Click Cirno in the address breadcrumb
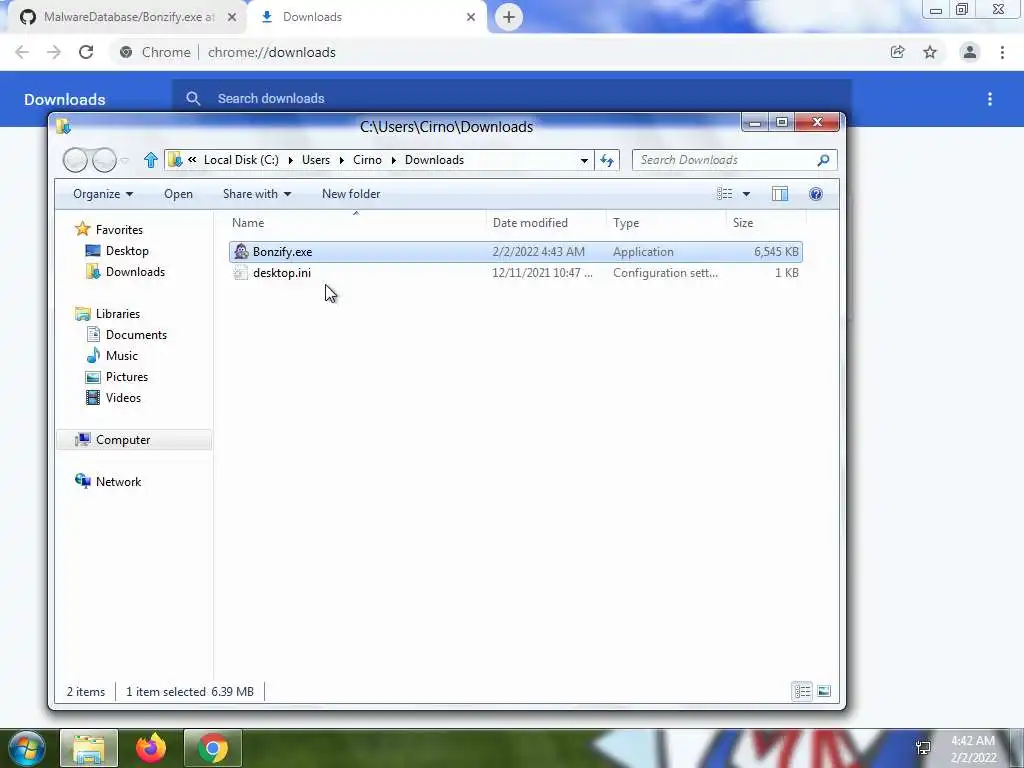The height and width of the screenshot is (768, 1024). [x=367, y=160]
